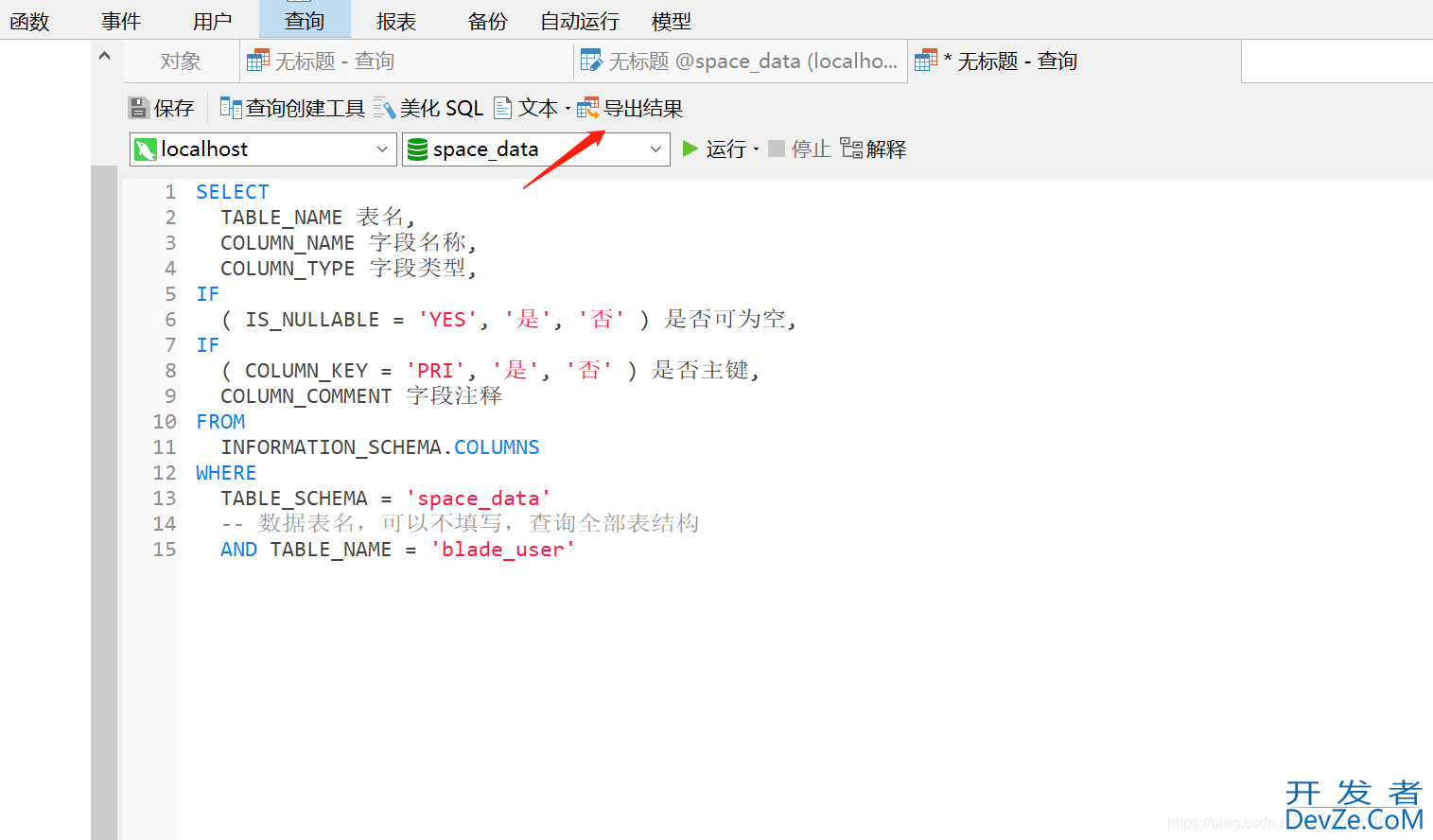Open the 函数 toolbar item

tap(29, 21)
